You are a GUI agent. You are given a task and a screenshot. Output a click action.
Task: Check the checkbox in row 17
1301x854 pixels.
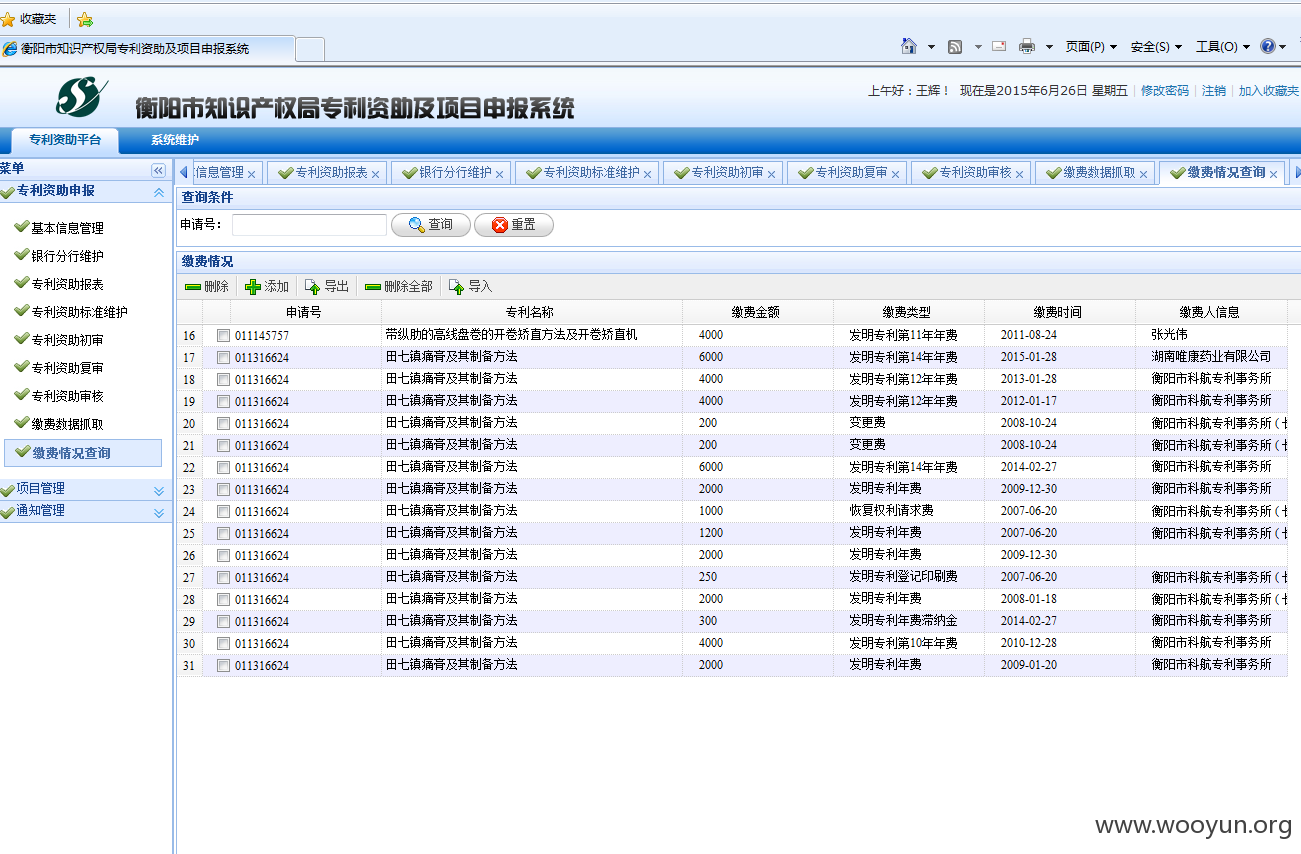223,358
